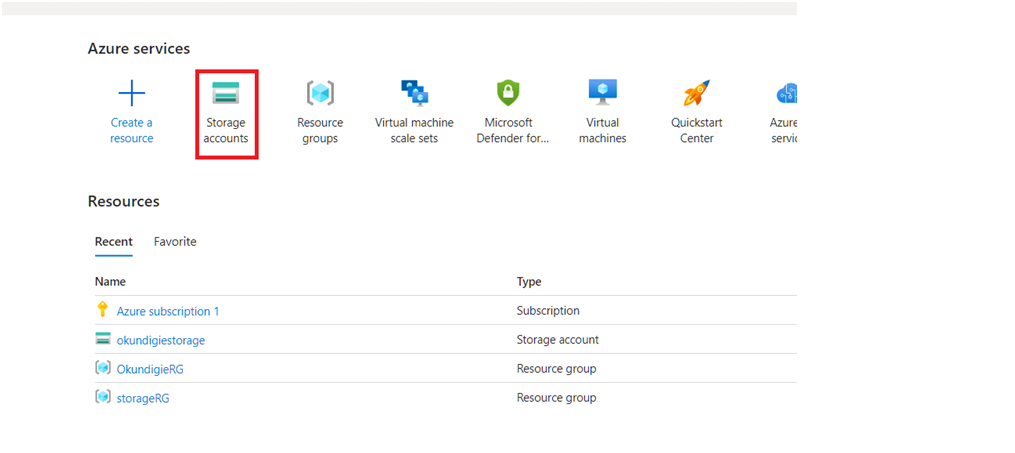Switch to the Recent resources tab
1015x453 pixels.
click(114, 241)
